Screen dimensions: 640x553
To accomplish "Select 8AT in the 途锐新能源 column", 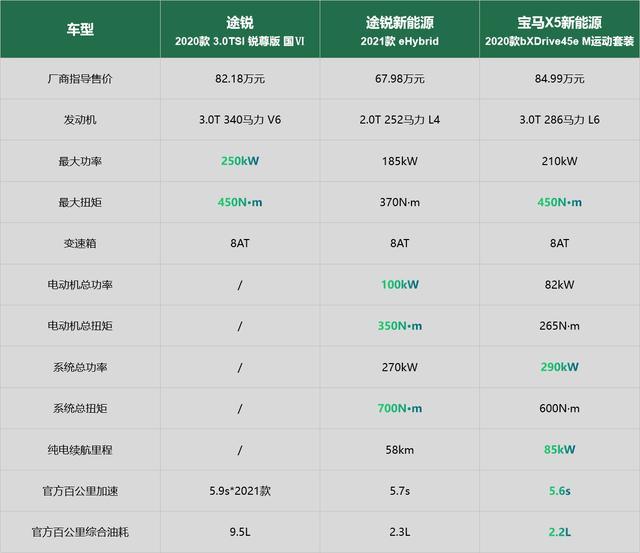I will 400,243.
